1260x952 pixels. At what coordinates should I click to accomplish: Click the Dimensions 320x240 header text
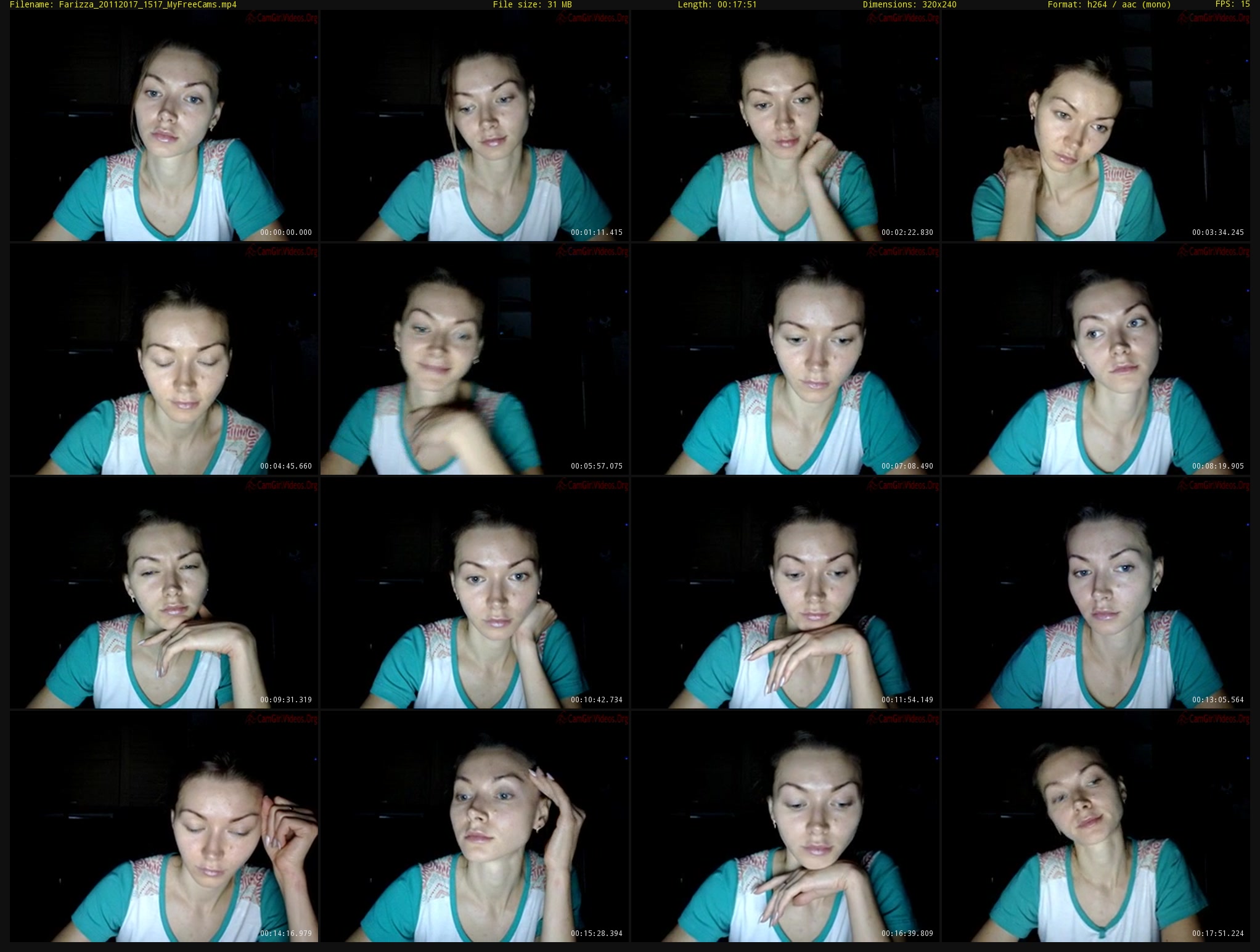click(x=909, y=5)
